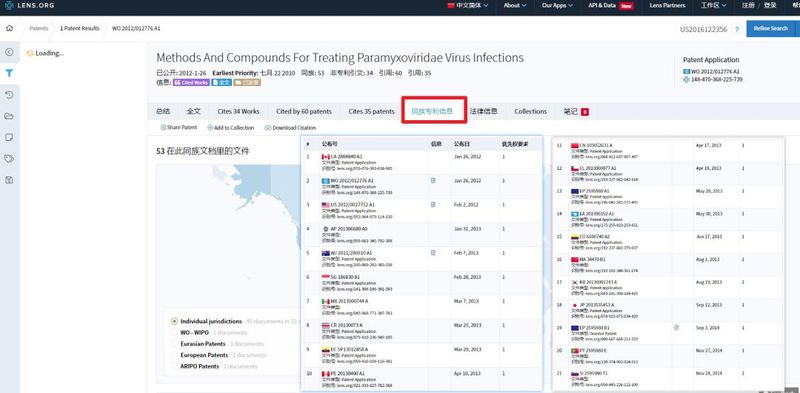800x393 pixels.
Task: Open the notes sticky icon in sidebar
Action: [9, 137]
